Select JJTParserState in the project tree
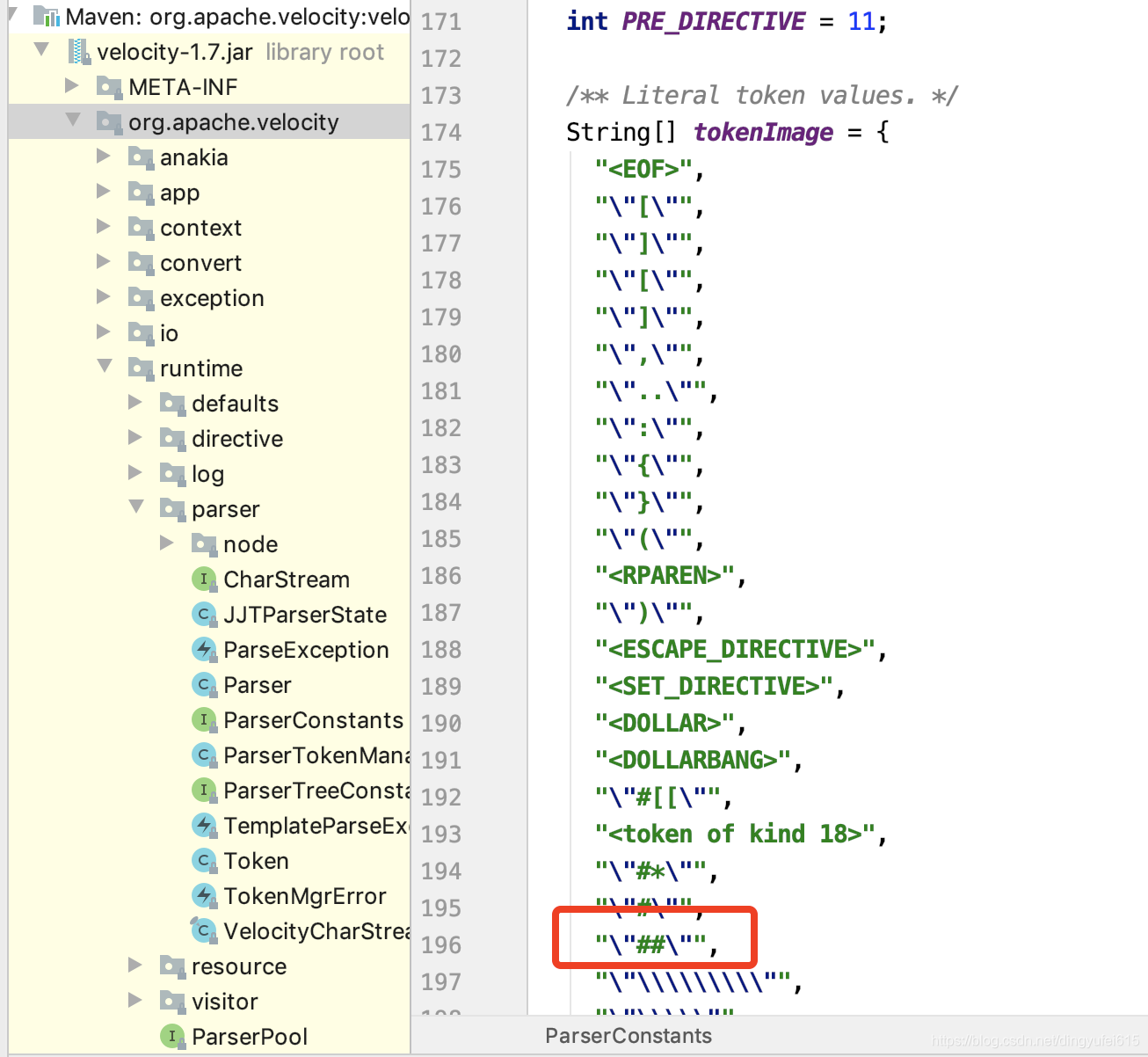Screen dimensions: 1148x1057 [305, 615]
